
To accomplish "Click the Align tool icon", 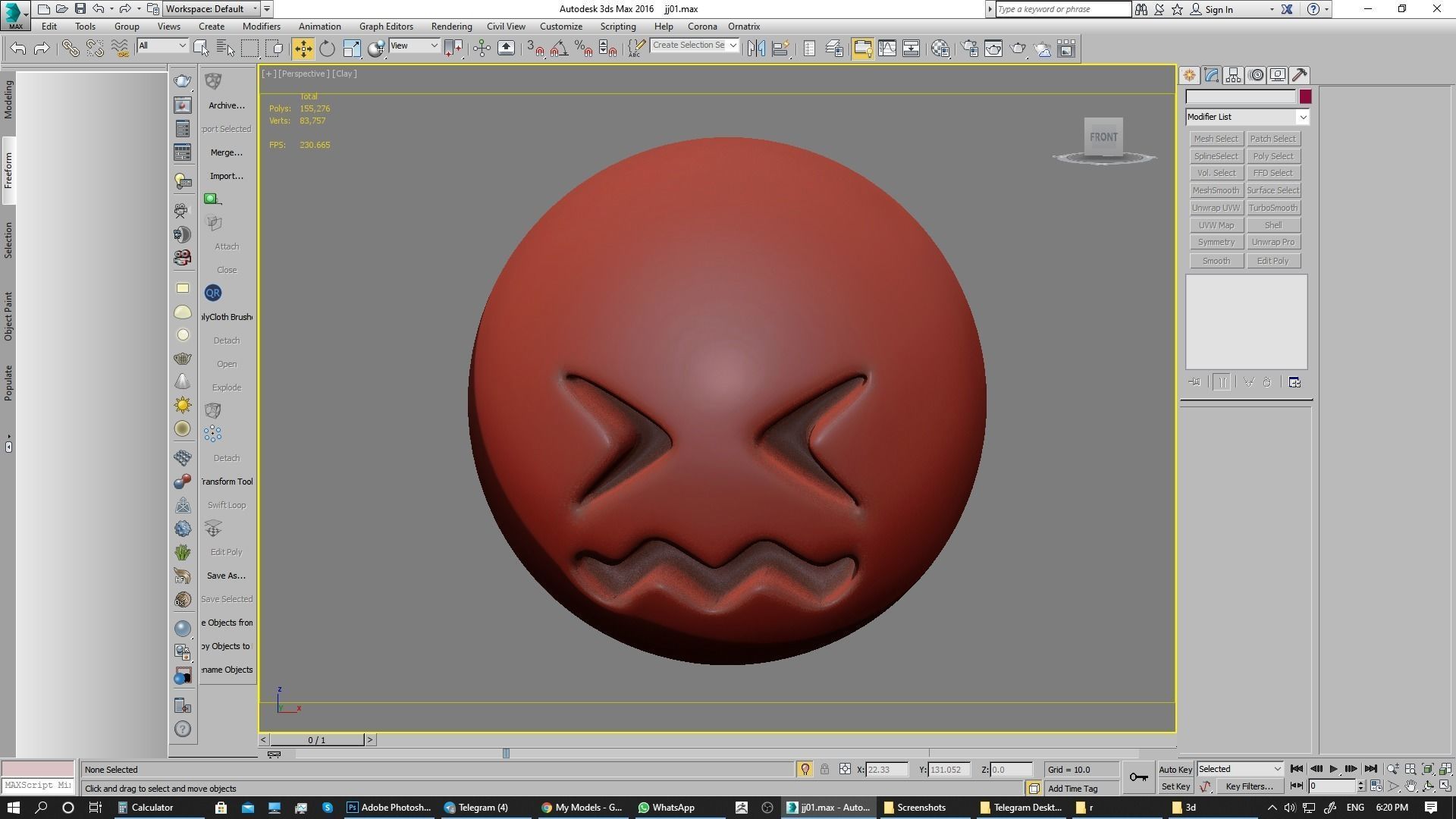I will coord(780,49).
